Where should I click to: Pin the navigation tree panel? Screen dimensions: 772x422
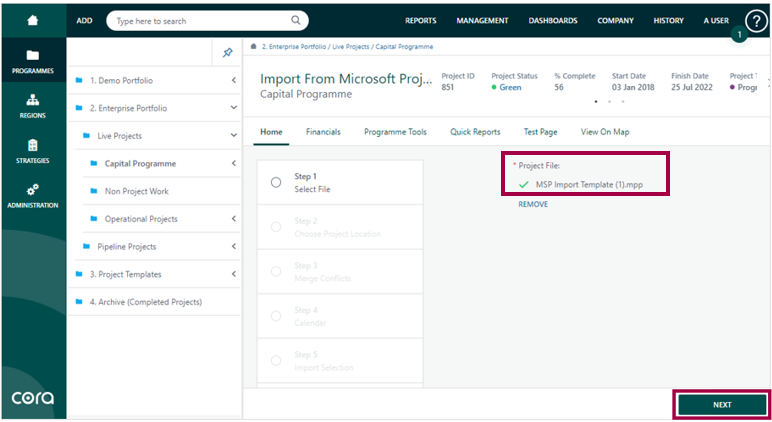[x=227, y=52]
